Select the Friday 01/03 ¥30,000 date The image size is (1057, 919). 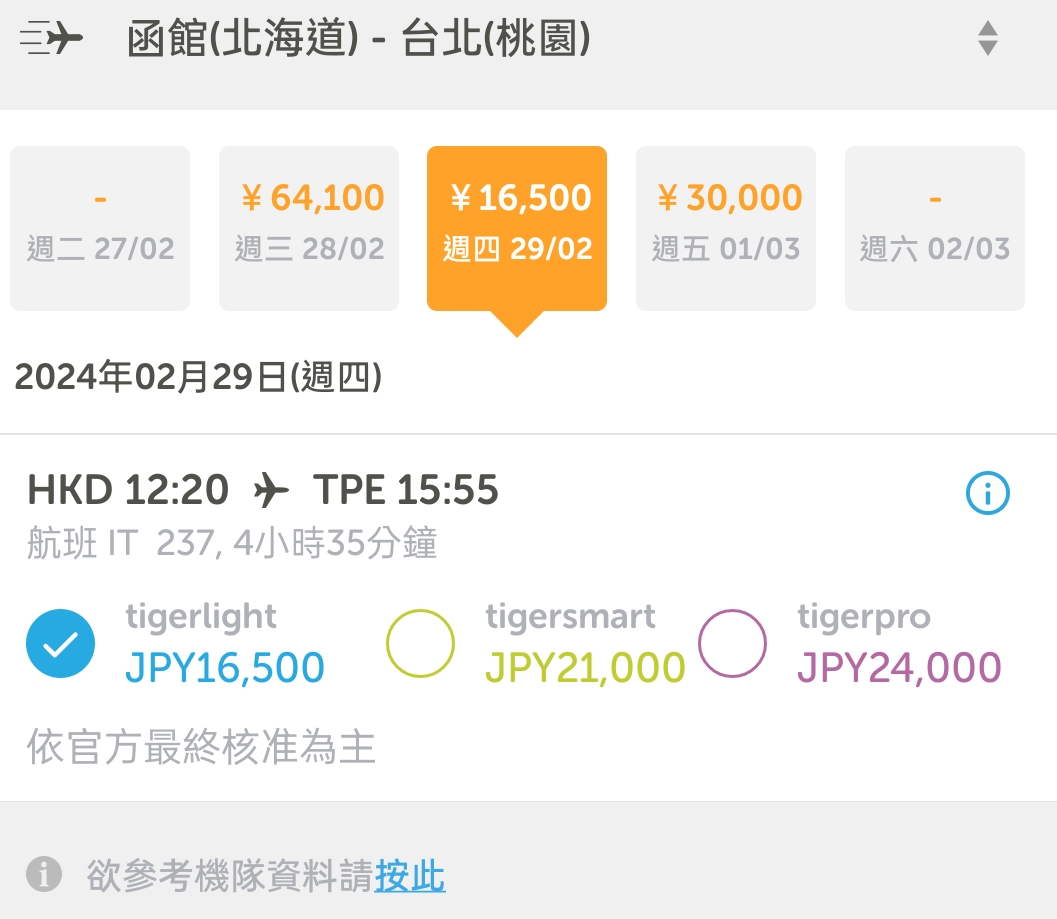(726, 228)
